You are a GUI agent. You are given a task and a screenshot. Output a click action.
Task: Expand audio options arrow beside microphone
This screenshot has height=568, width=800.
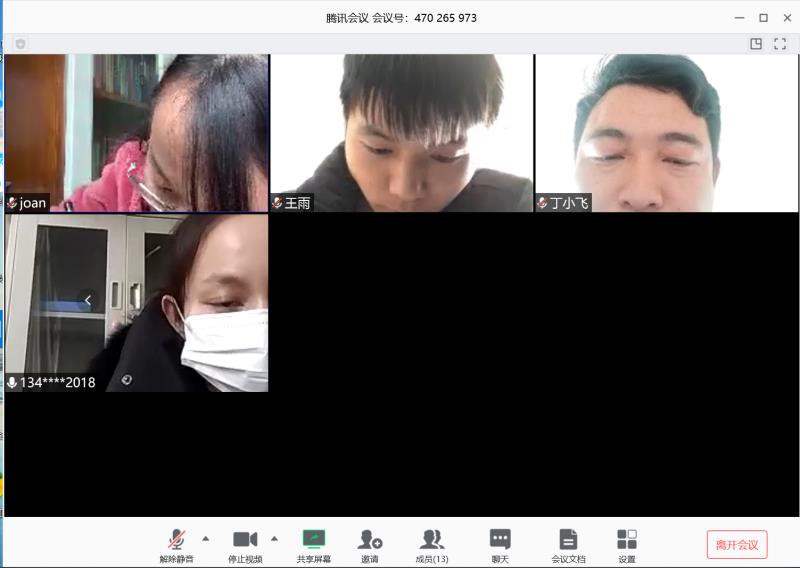[x=206, y=538]
